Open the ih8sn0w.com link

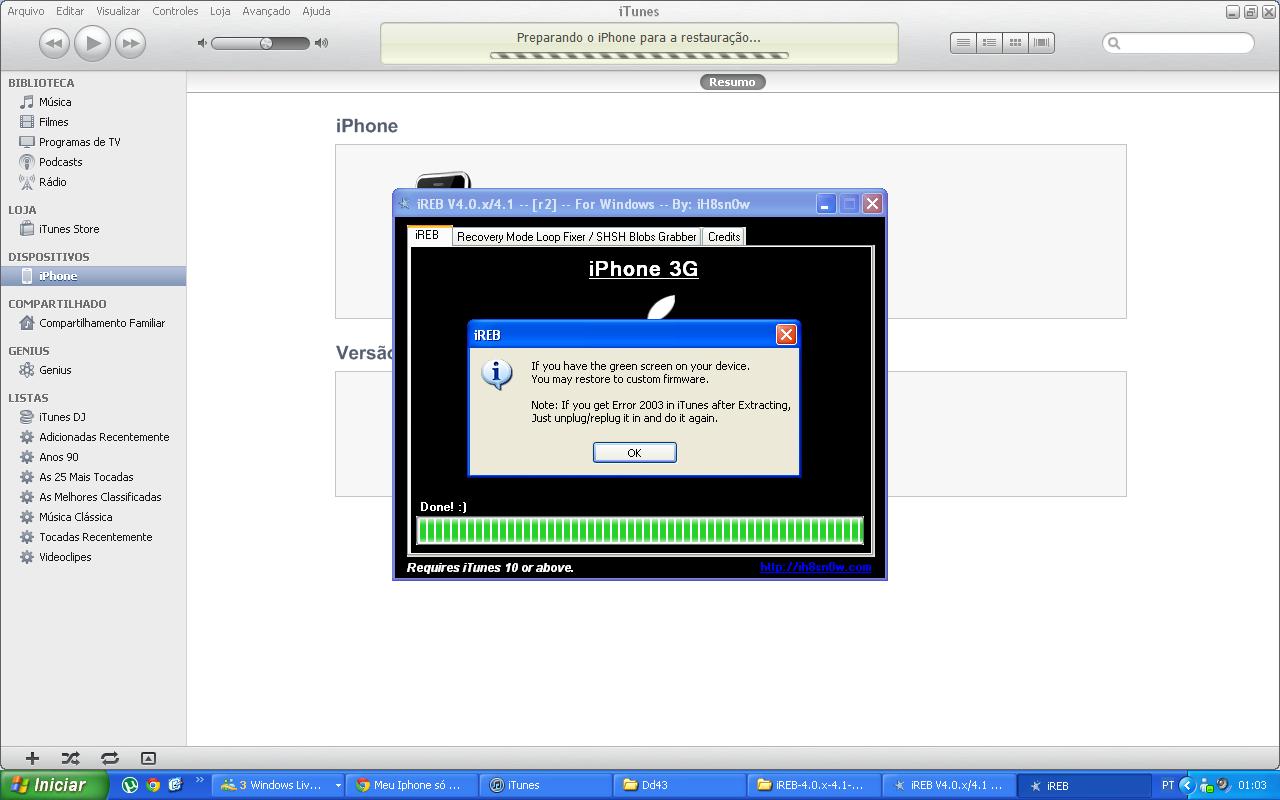pyautogui.click(x=815, y=567)
